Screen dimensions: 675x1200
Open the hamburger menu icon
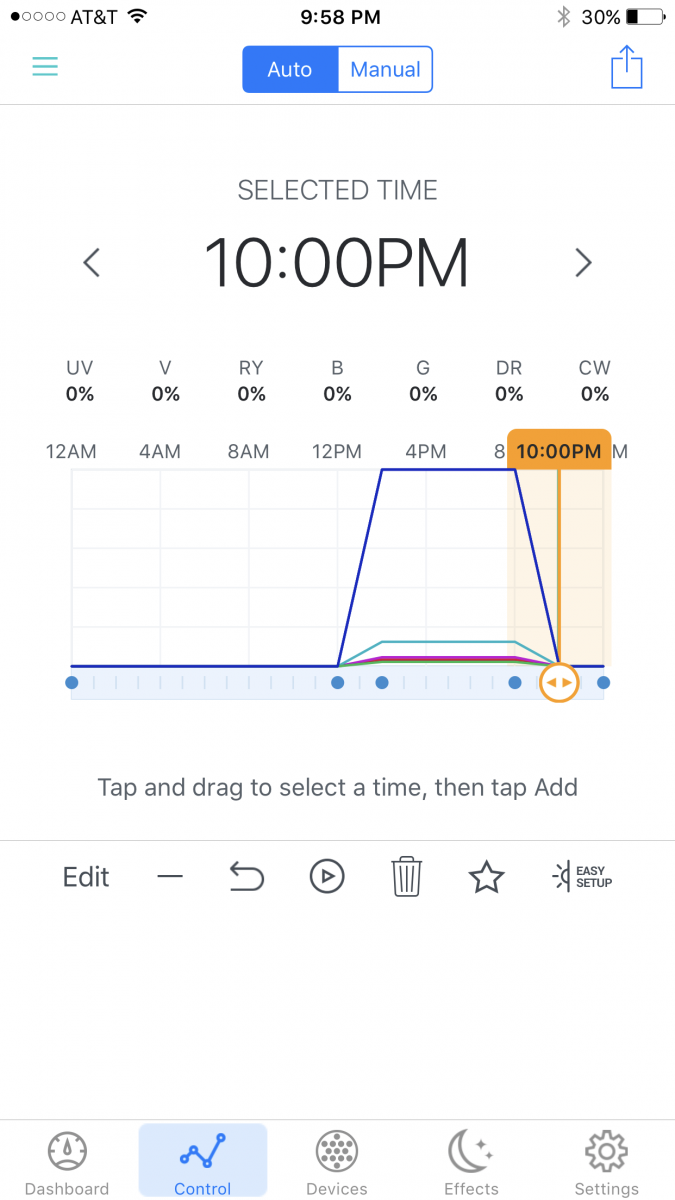45,67
